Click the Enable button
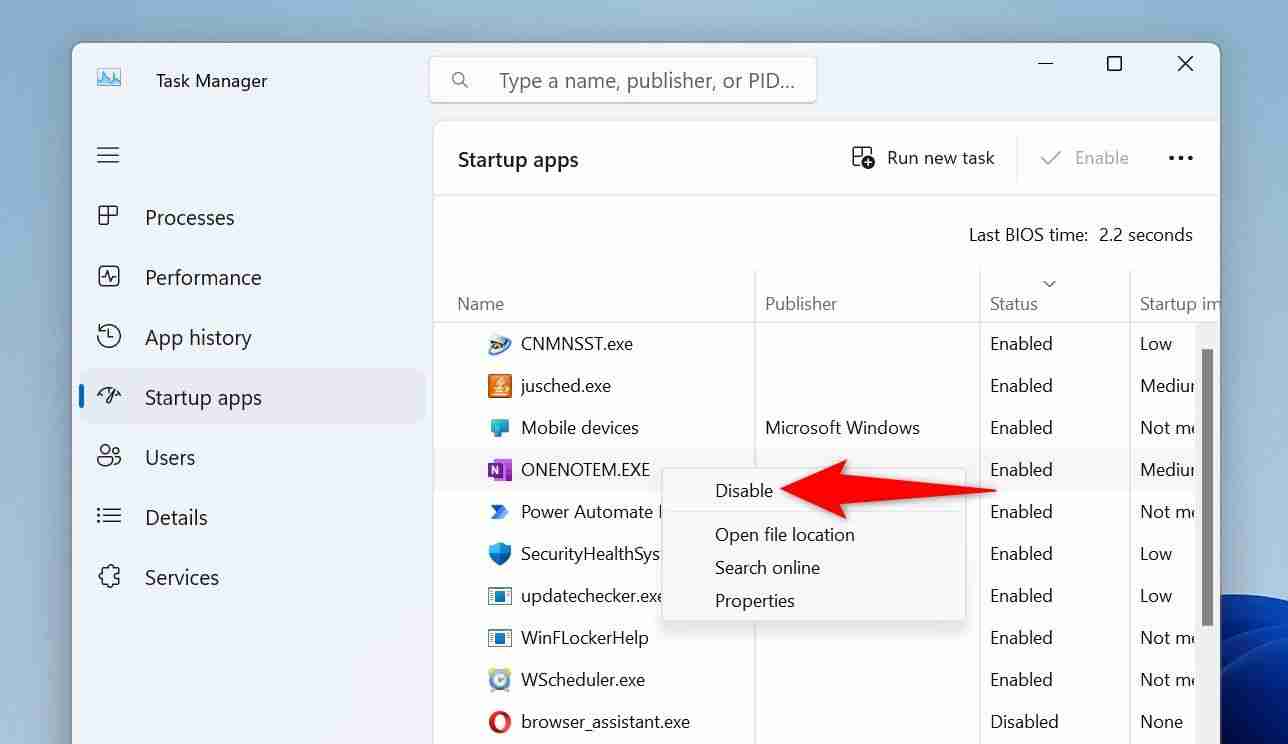The height and width of the screenshot is (744, 1288). click(x=1086, y=158)
